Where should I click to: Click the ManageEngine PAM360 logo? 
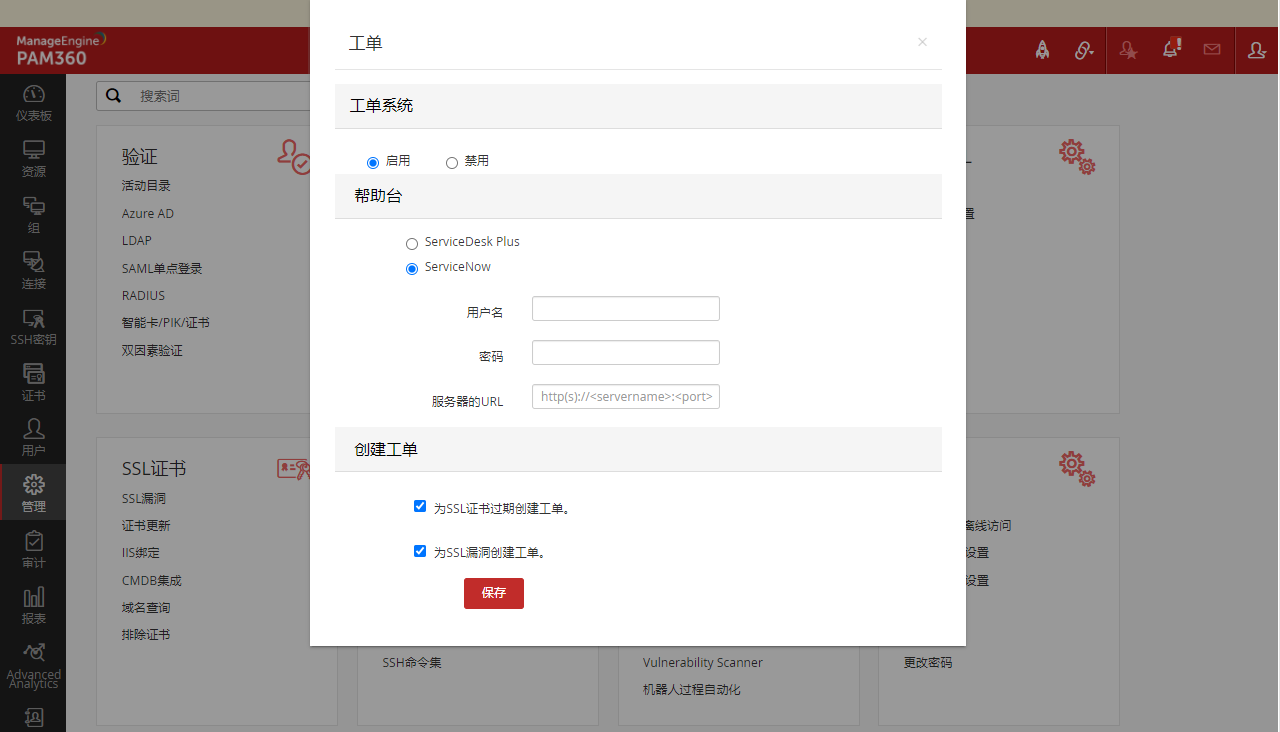[61, 49]
